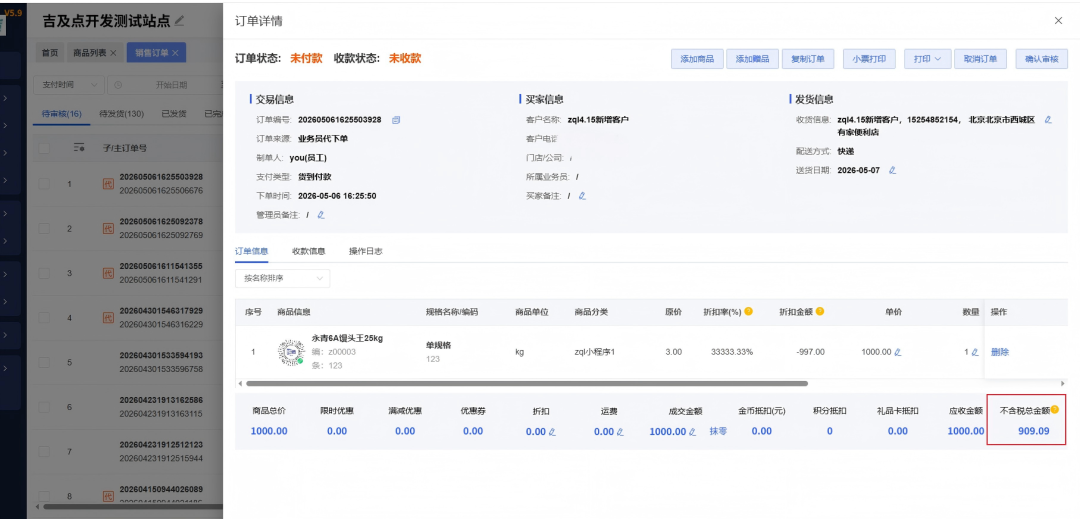
Task: Click the 删除 link for the product row
Action: [x=1000, y=352]
